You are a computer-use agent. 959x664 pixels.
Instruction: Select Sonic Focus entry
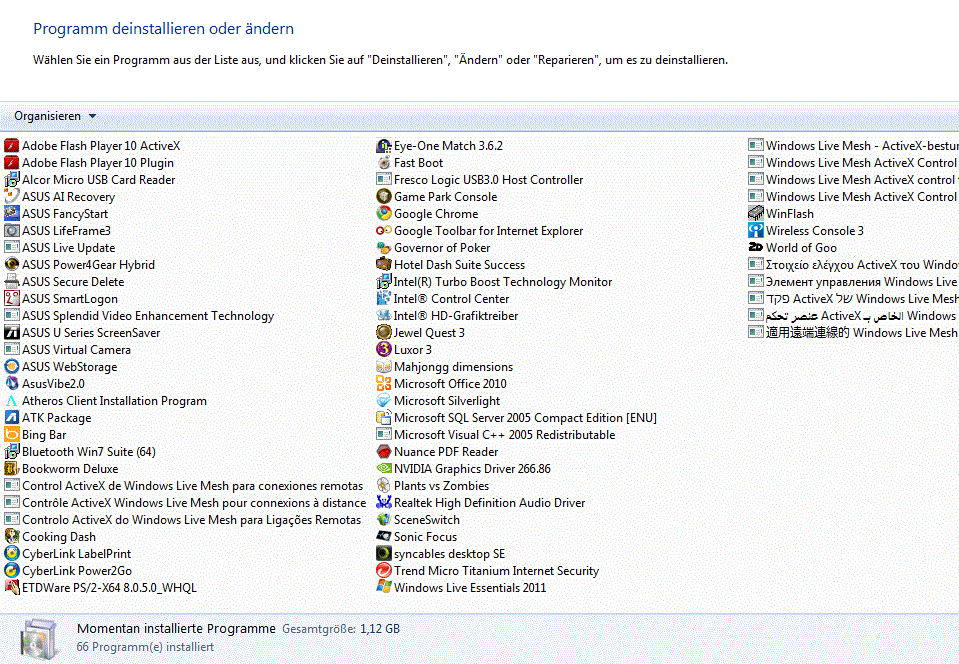(x=417, y=537)
